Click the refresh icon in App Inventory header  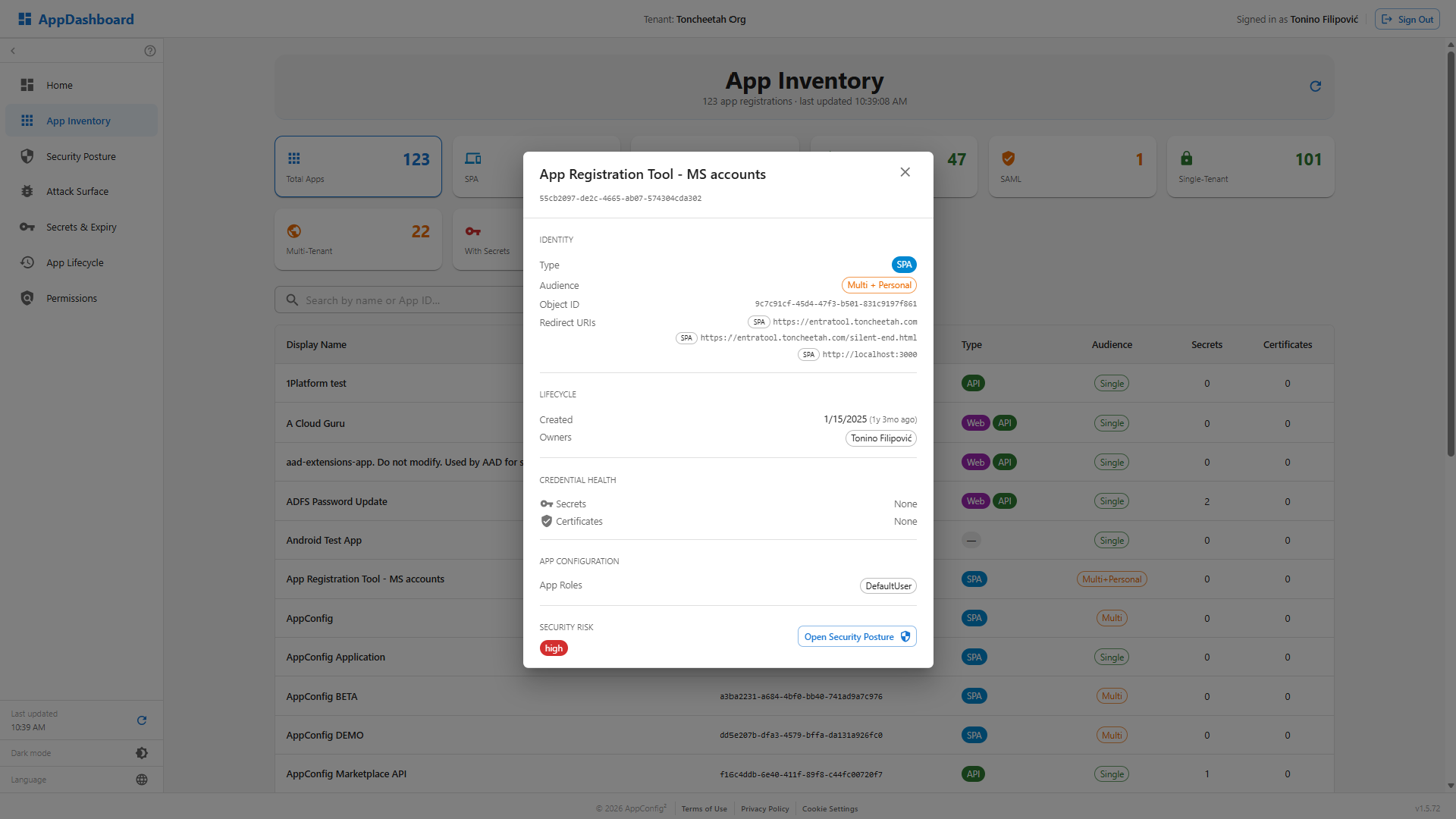point(1316,86)
